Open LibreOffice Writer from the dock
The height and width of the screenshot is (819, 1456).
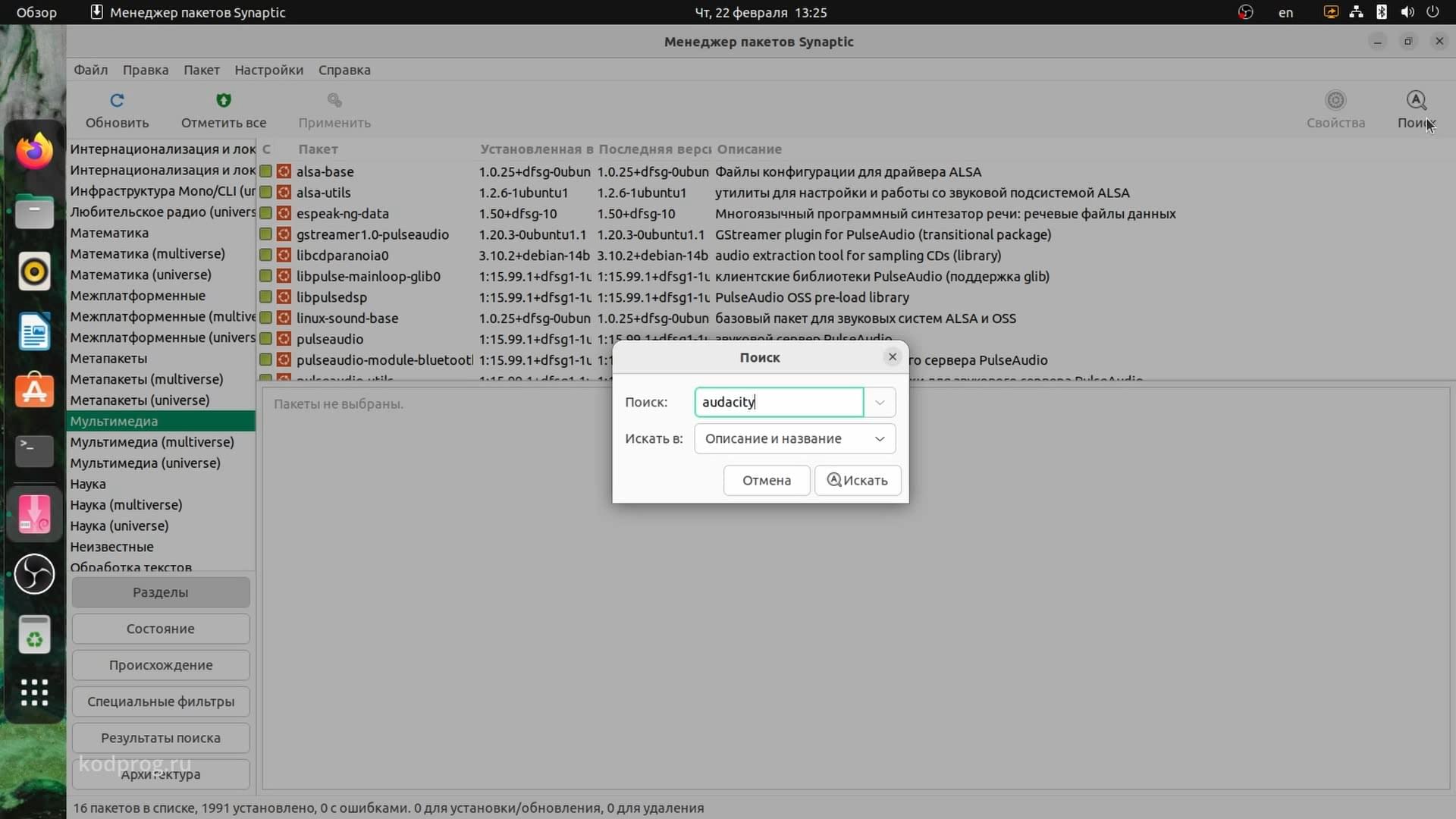click(34, 331)
